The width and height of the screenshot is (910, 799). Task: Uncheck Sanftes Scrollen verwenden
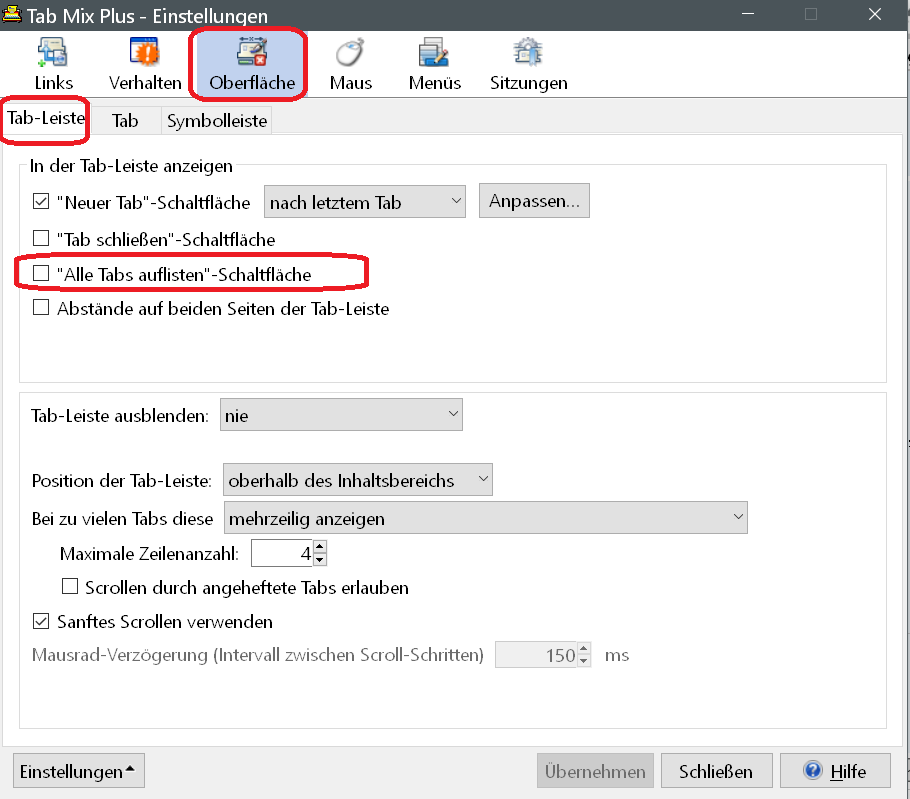[x=41, y=621]
